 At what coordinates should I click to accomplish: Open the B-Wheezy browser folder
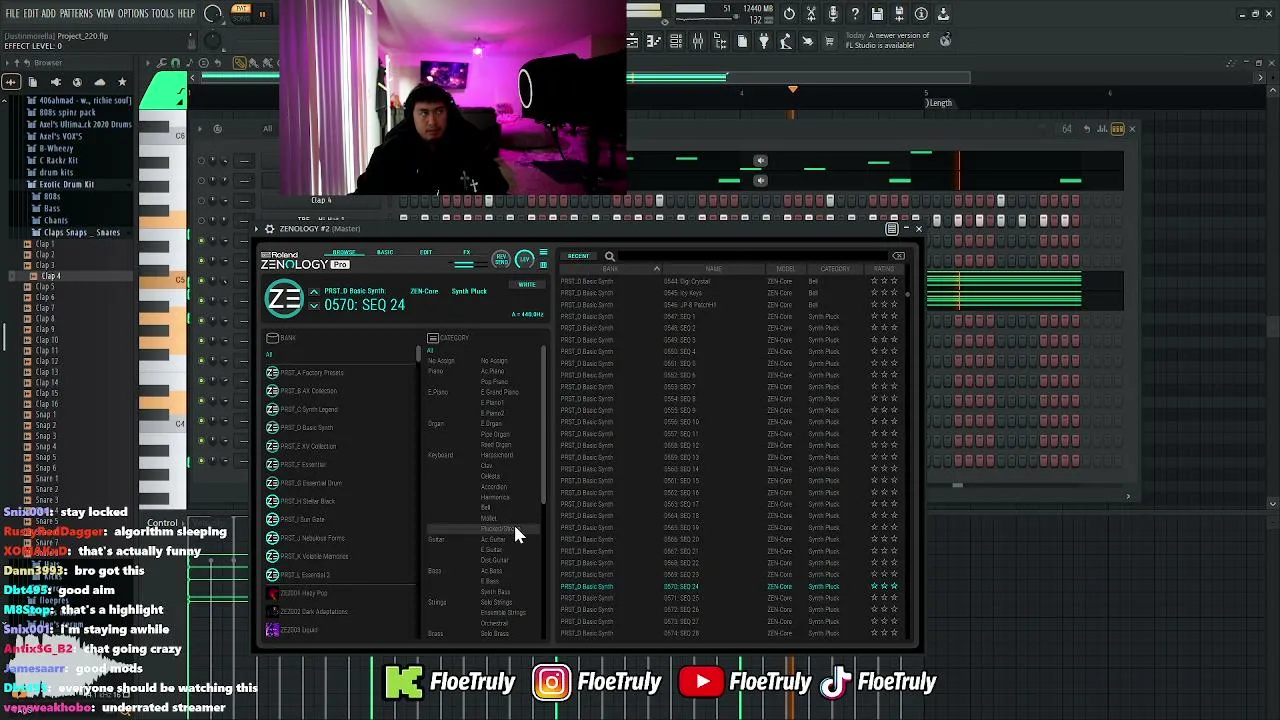click(55, 148)
